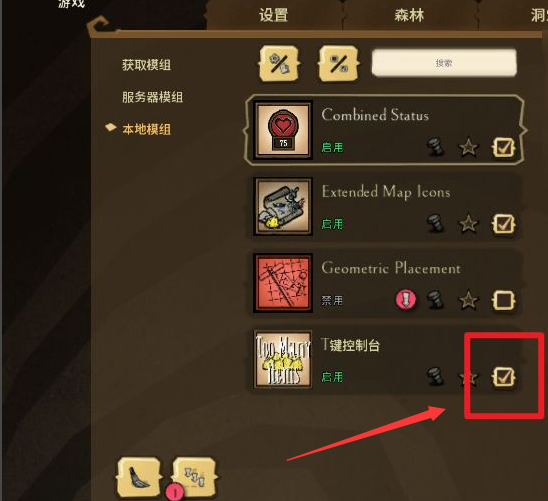Click the first mod filter toggle button
548x501 pixels.
pos(279,64)
